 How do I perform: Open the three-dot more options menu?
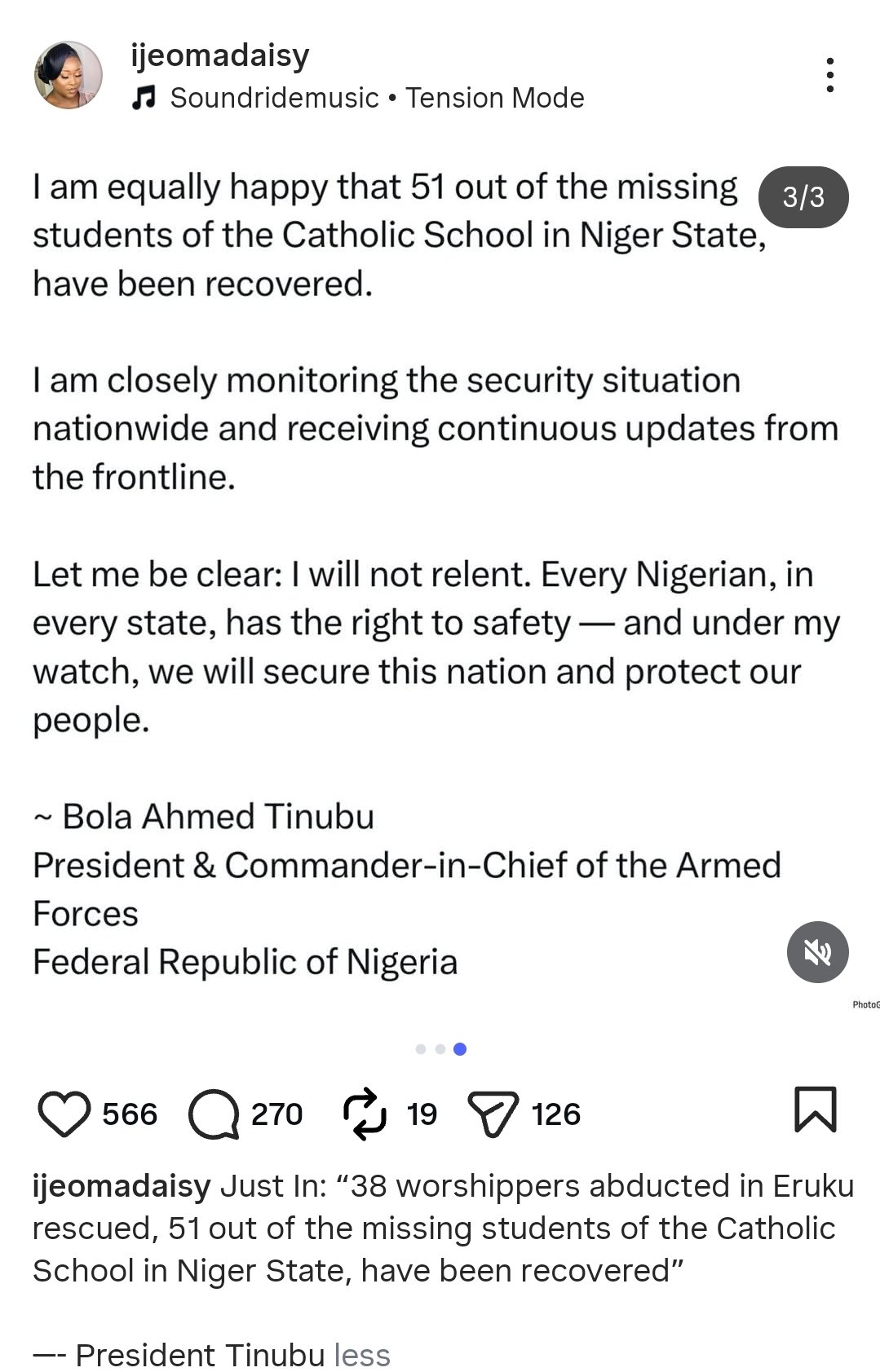point(829,75)
